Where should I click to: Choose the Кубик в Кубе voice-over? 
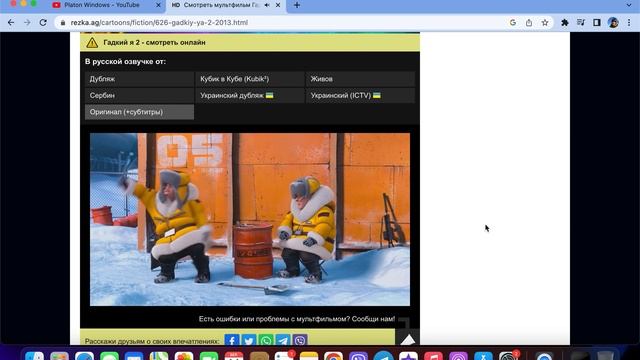250,79
